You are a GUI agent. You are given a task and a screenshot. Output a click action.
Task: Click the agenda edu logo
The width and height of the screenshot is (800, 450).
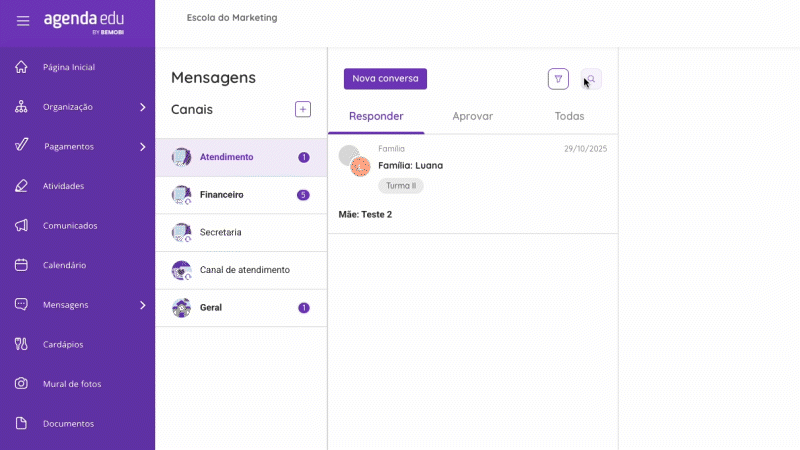tap(84, 23)
